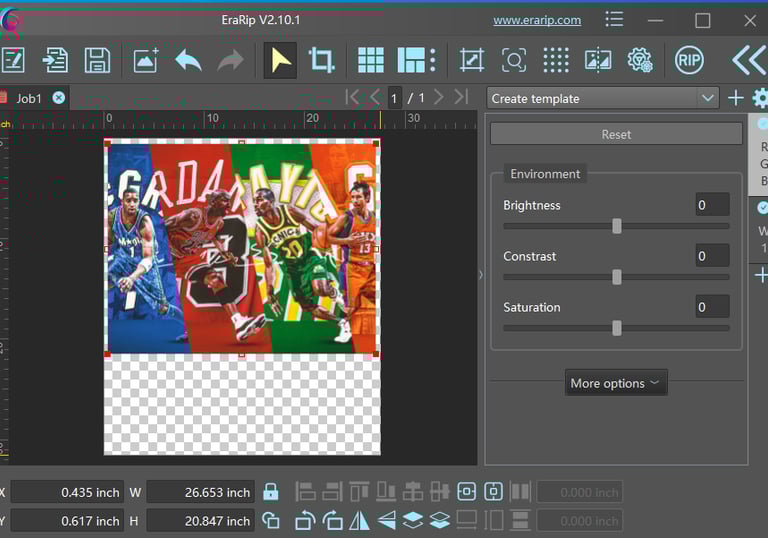The width and height of the screenshot is (768, 538).
Task: Open the www.erarip.com link
Action: point(537,20)
